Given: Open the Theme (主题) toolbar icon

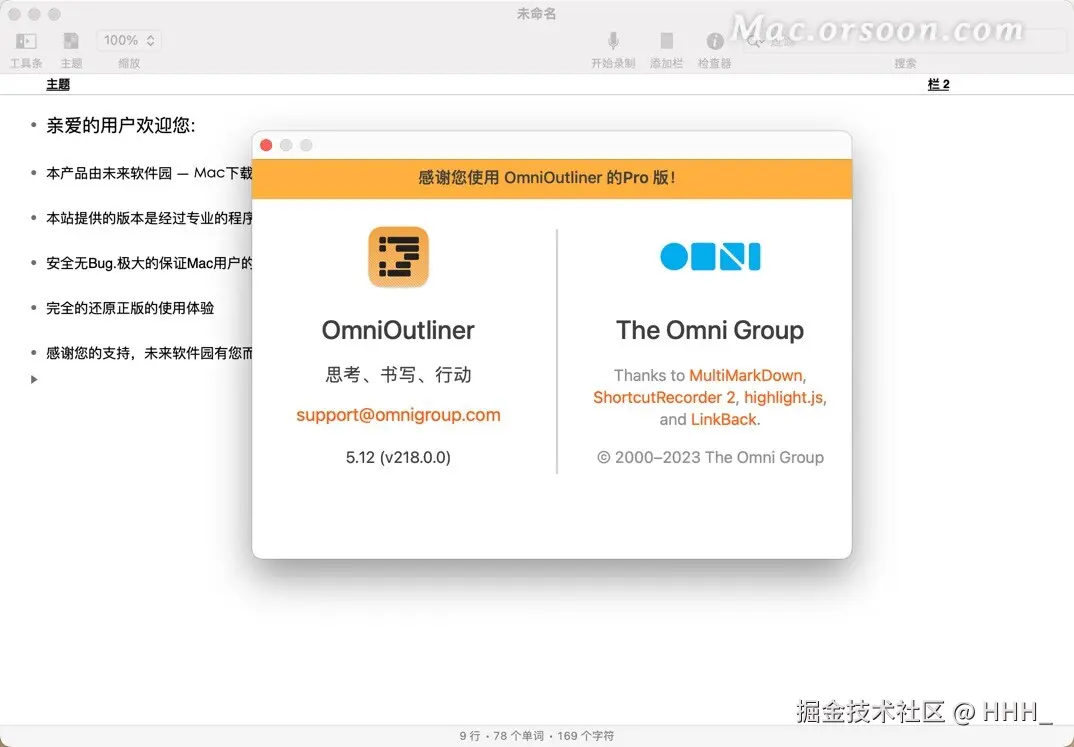Looking at the screenshot, I should 71,41.
